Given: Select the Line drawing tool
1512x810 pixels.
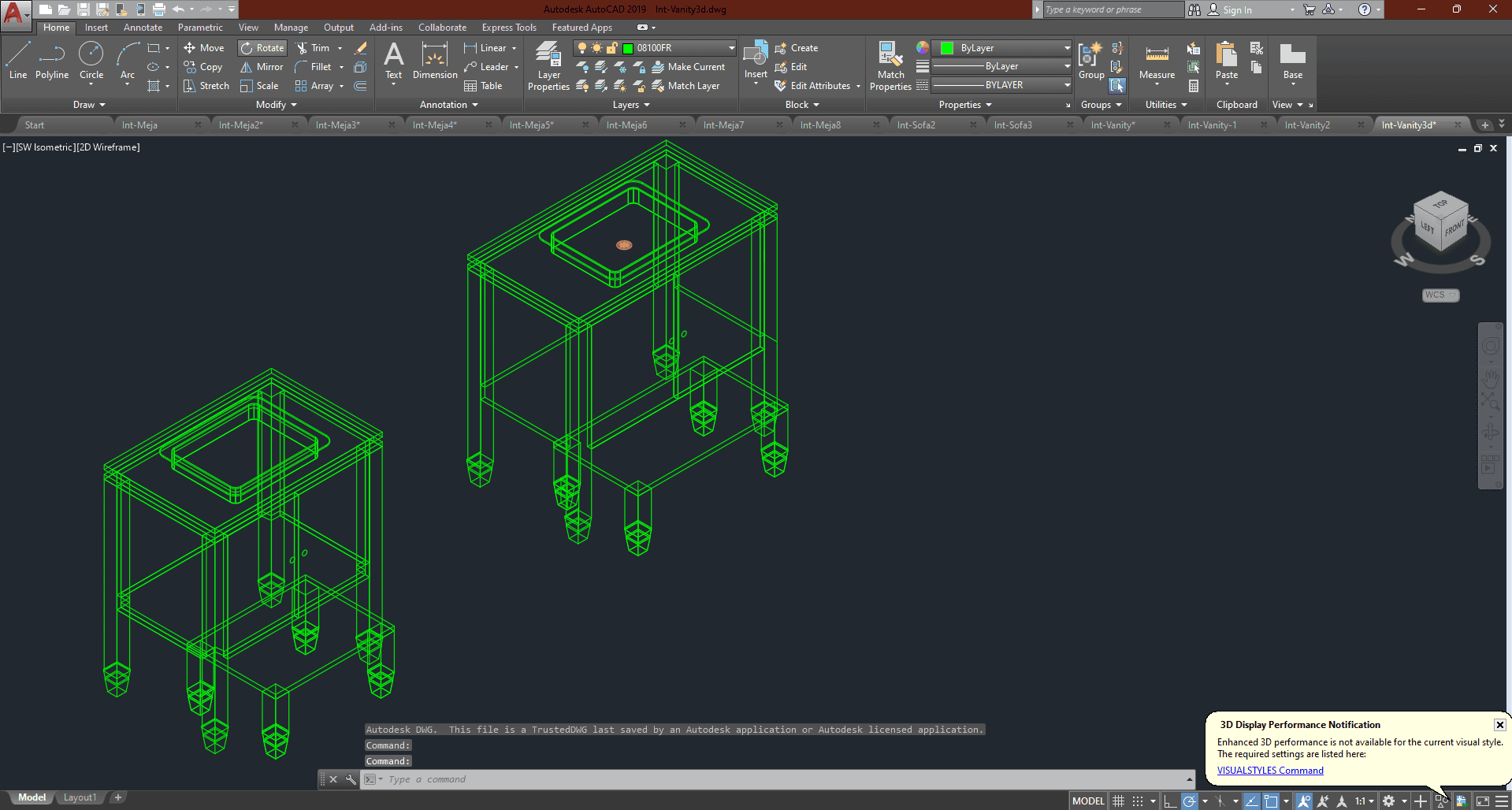Looking at the screenshot, I should (x=18, y=61).
